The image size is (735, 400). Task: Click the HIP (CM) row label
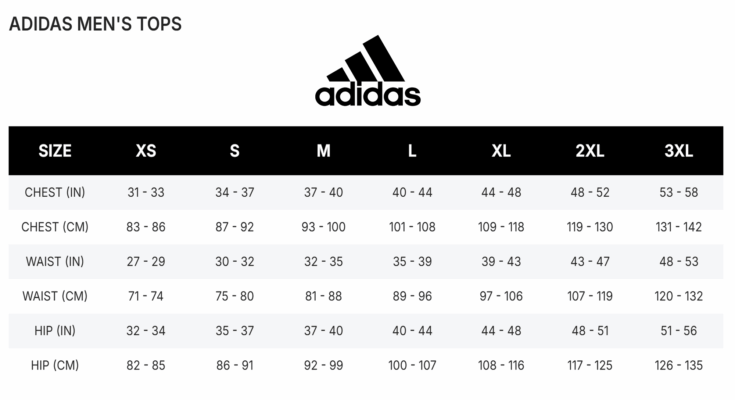55,365
